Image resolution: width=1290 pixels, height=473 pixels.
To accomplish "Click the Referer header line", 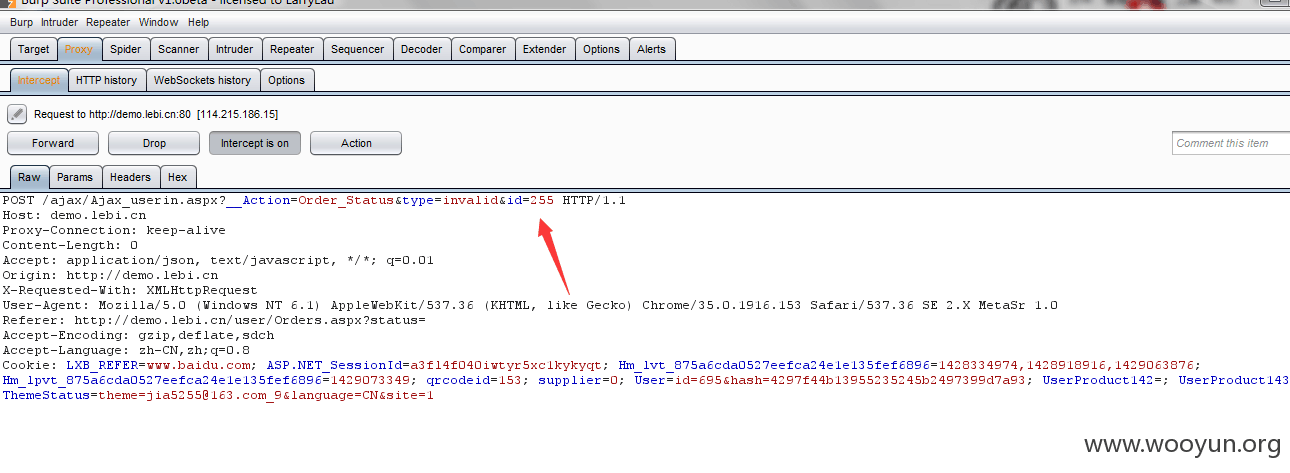I will (214, 320).
